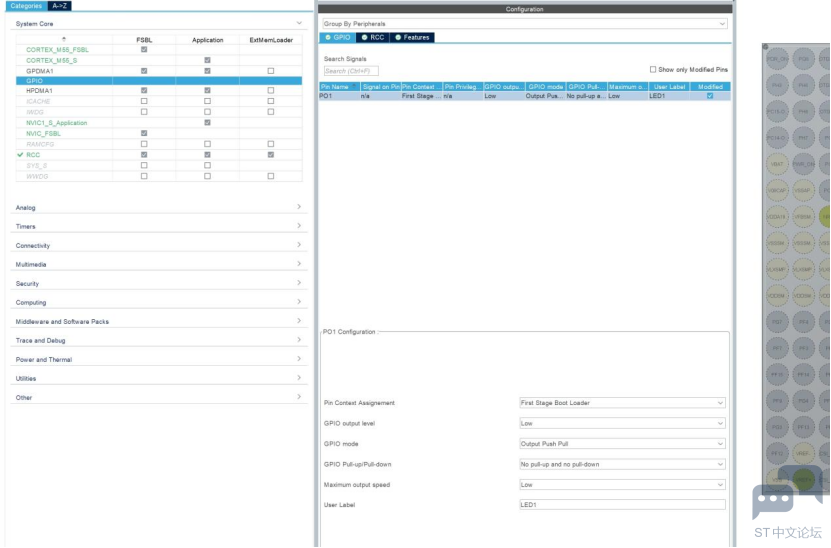Click the PF7 pin in pinout
The height and width of the screenshot is (548, 831).
point(777,348)
